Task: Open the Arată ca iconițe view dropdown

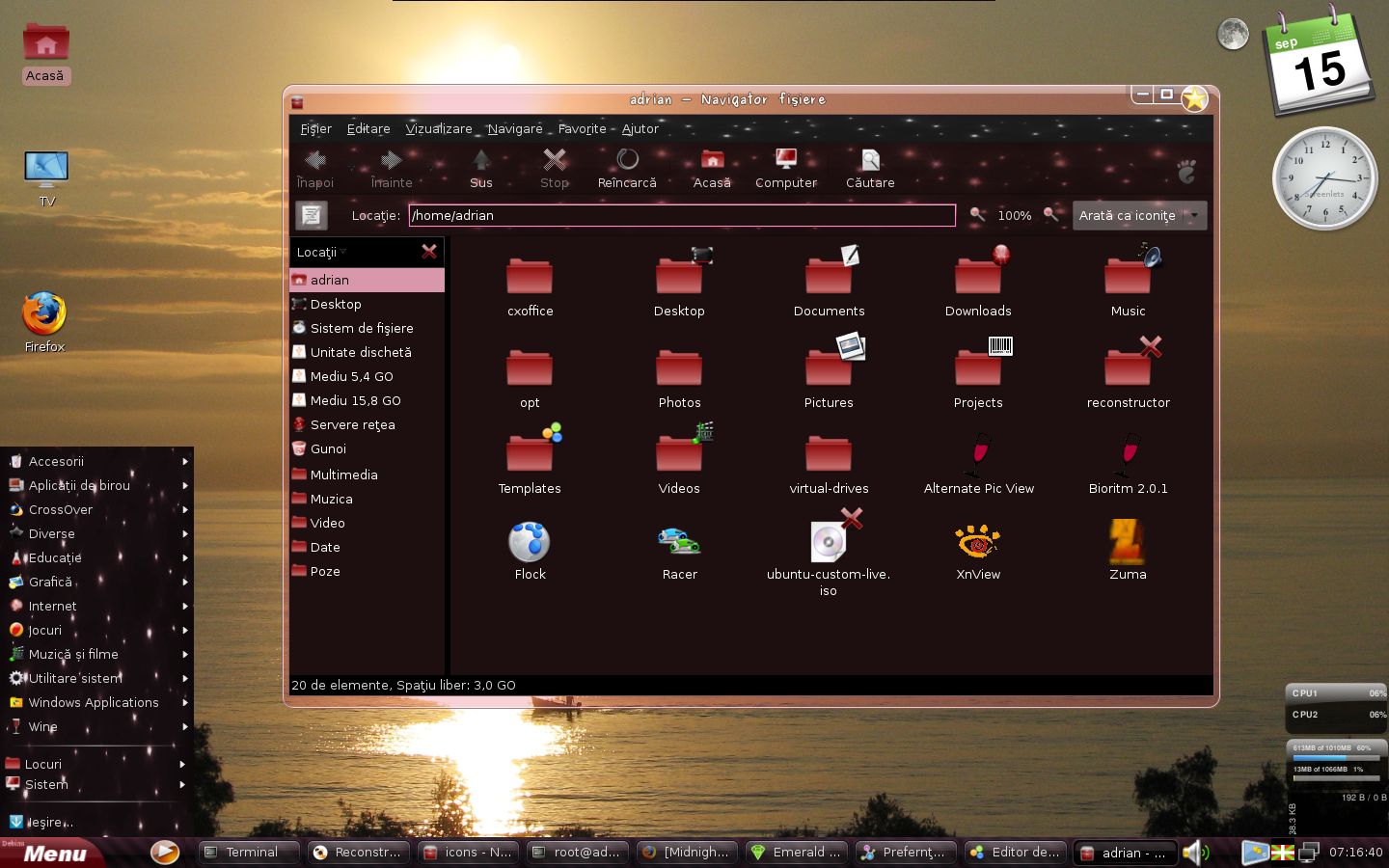Action: [1139, 215]
